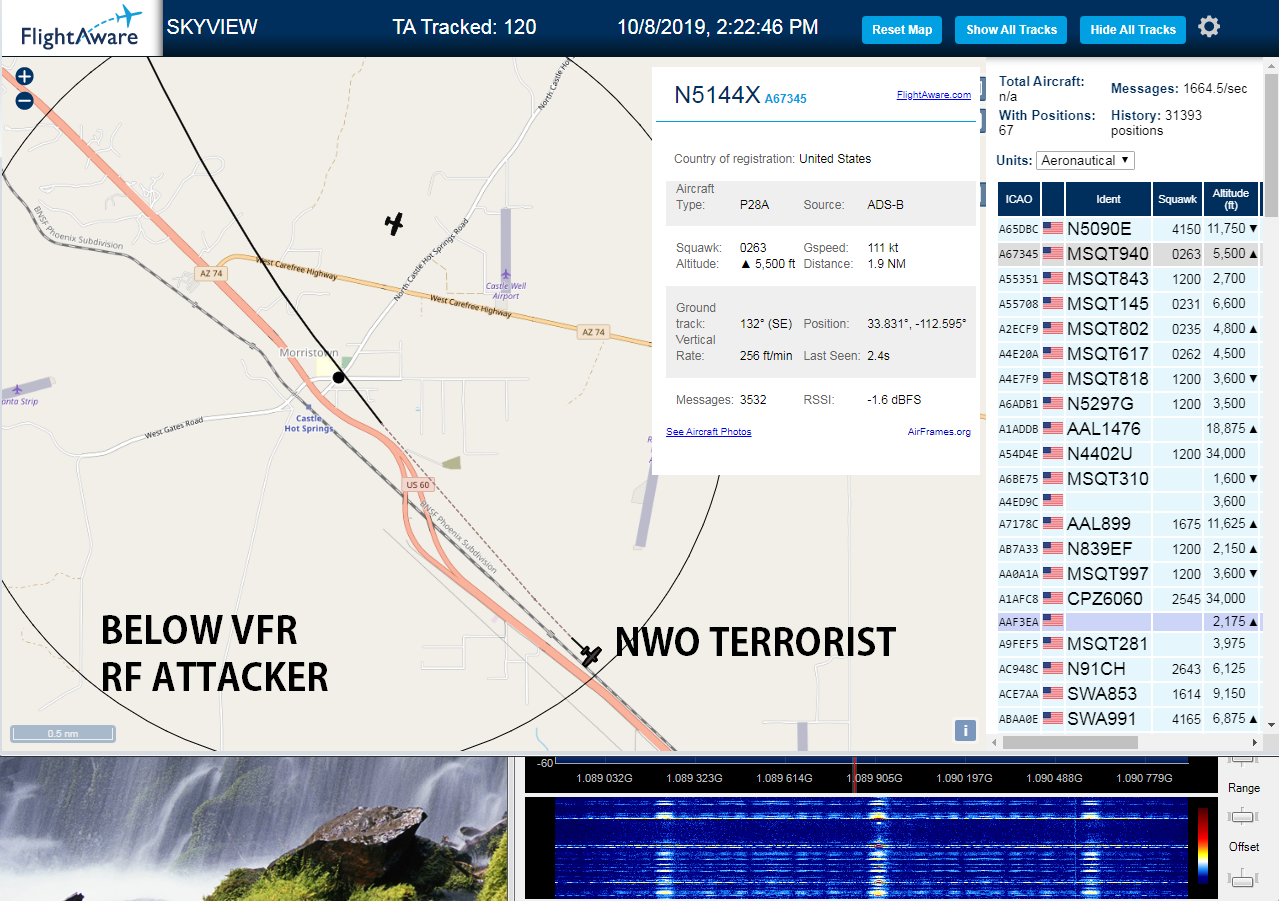The height and width of the screenshot is (901, 1279).
Task: Click the A4ED9C ICAO cell
Action: coord(1019,502)
